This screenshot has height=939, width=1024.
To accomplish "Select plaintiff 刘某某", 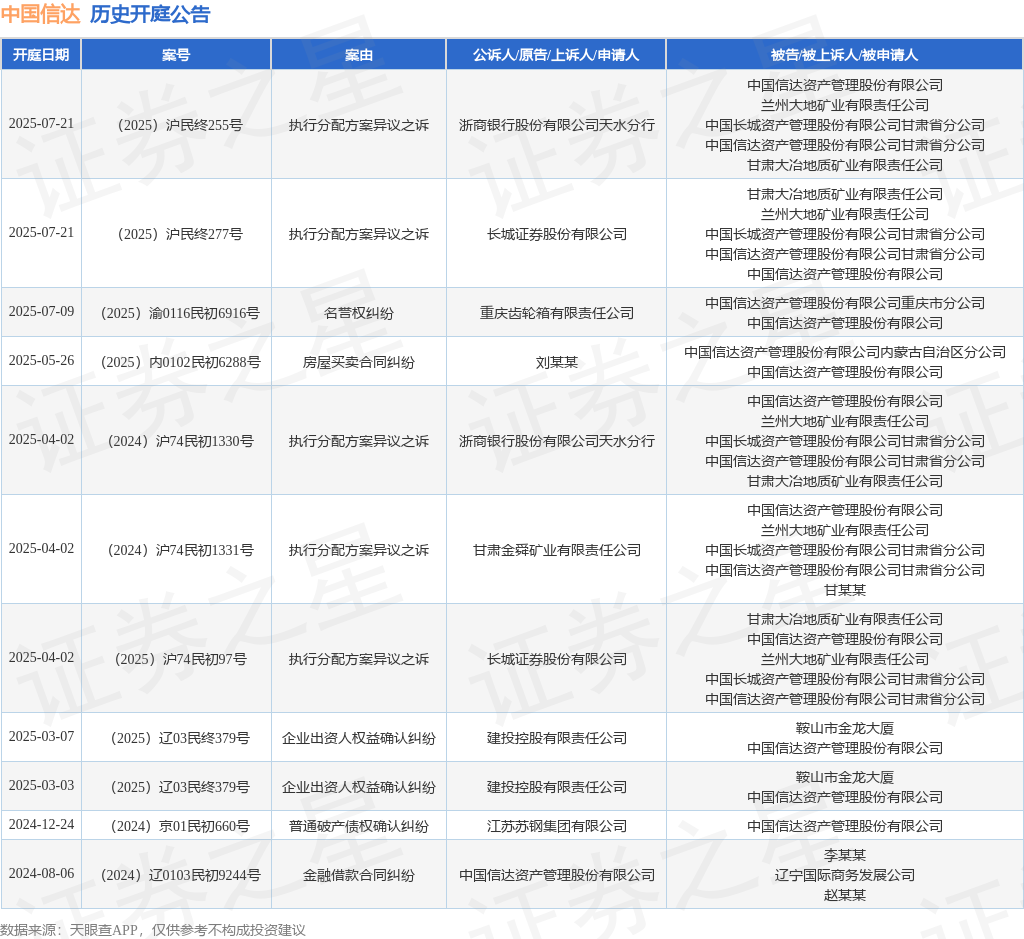I will pos(556,362).
